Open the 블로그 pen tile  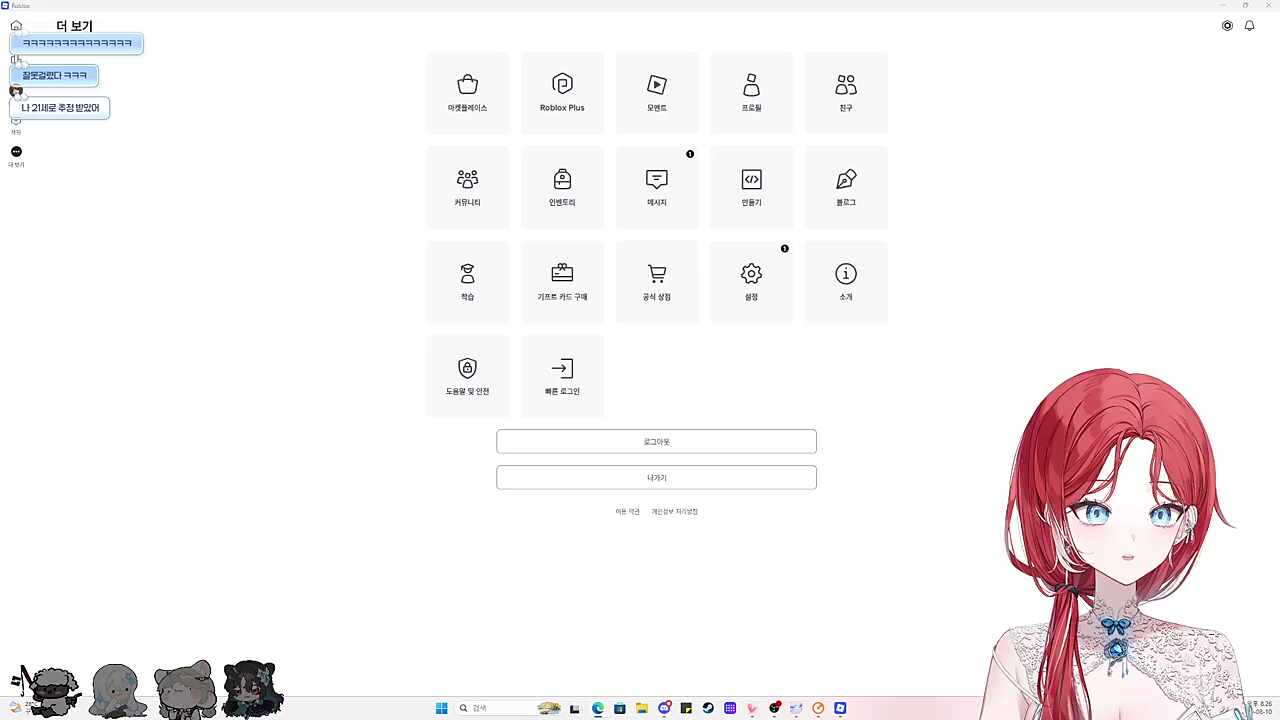click(846, 187)
